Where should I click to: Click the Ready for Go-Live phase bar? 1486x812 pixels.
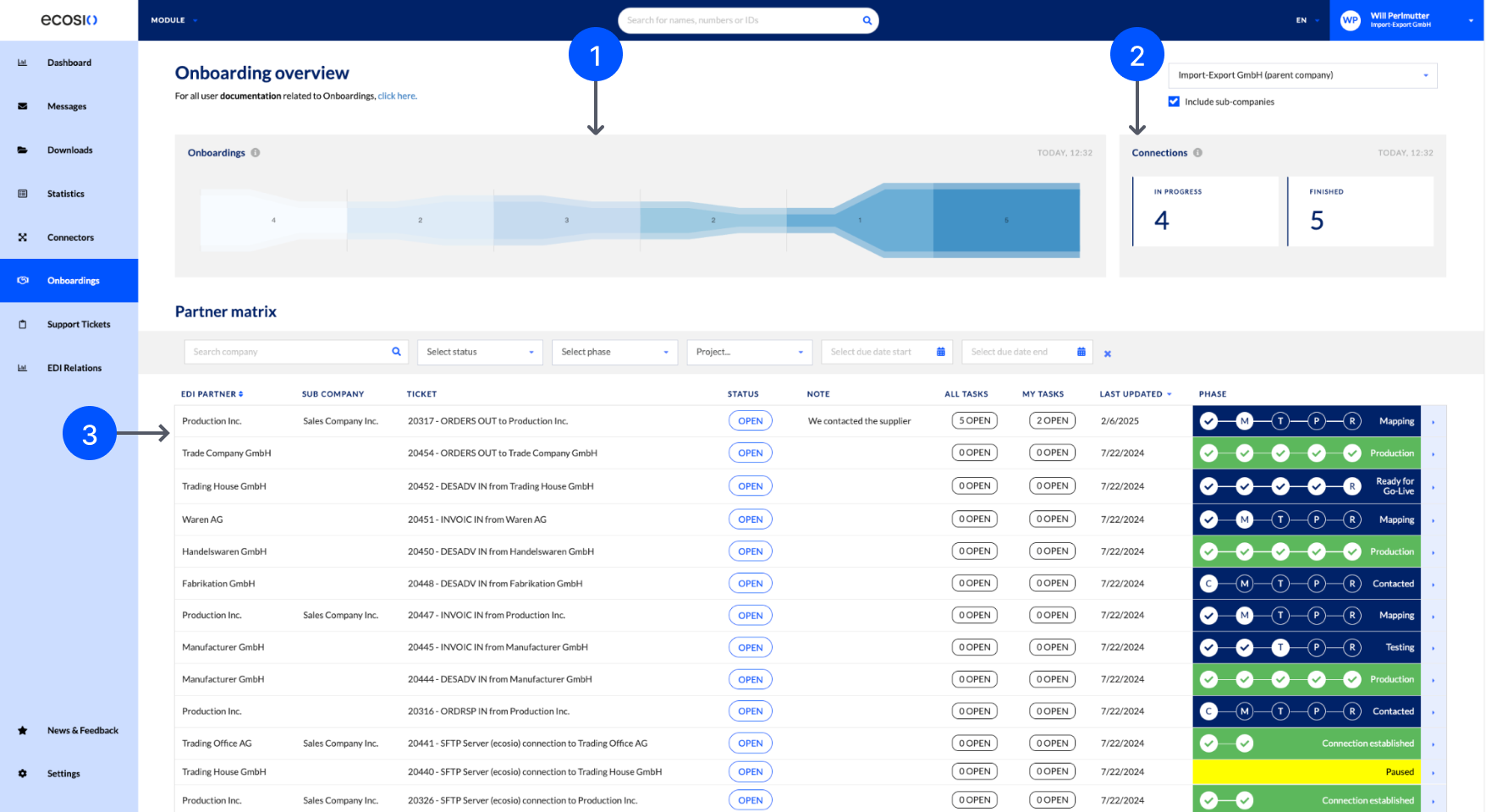pyautogui.click(x=1307, y=486)
